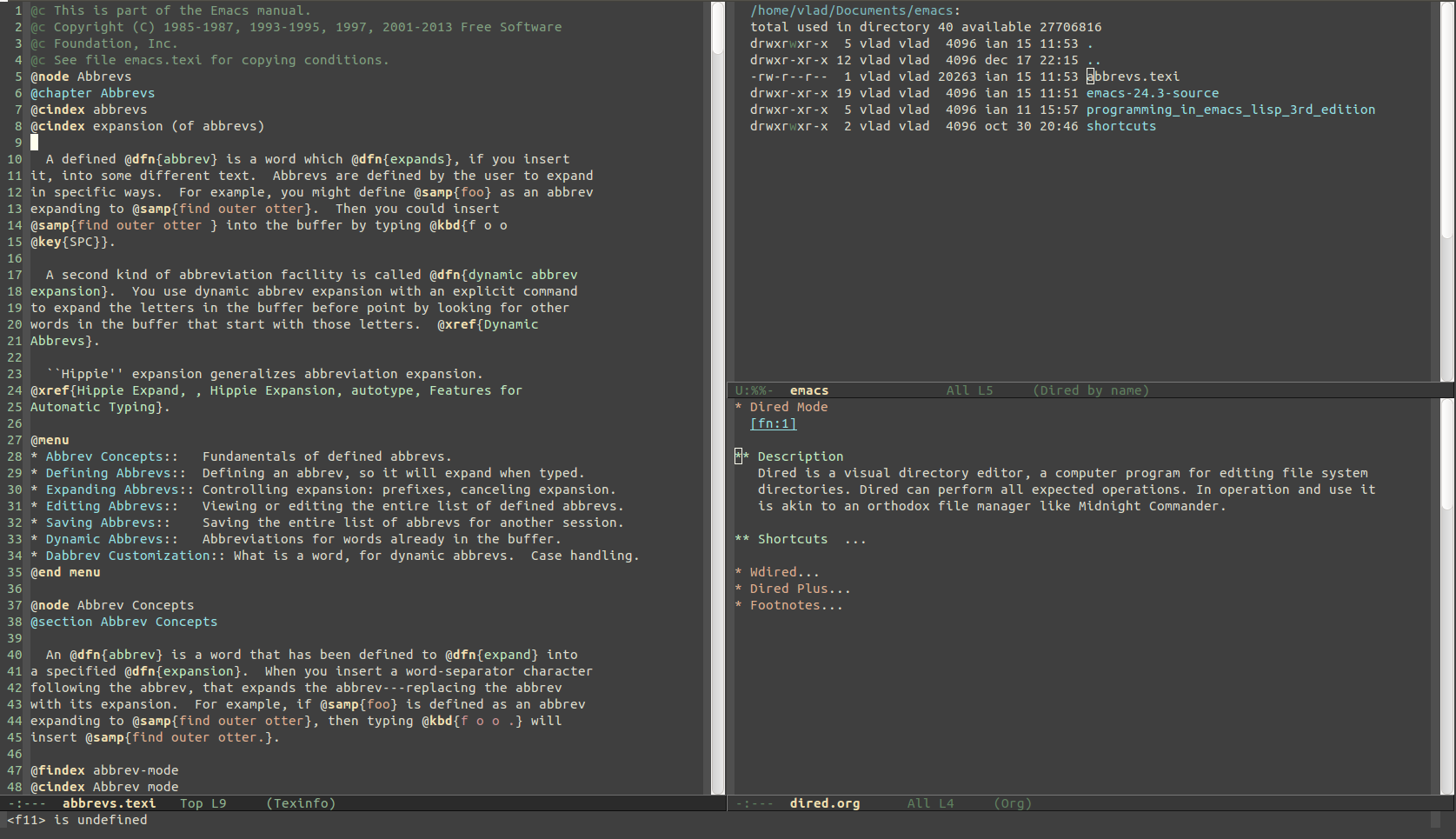Viewport: 1456px width, 839px height.
Task: Collapse the Description heading
Action: pos(789,456)
